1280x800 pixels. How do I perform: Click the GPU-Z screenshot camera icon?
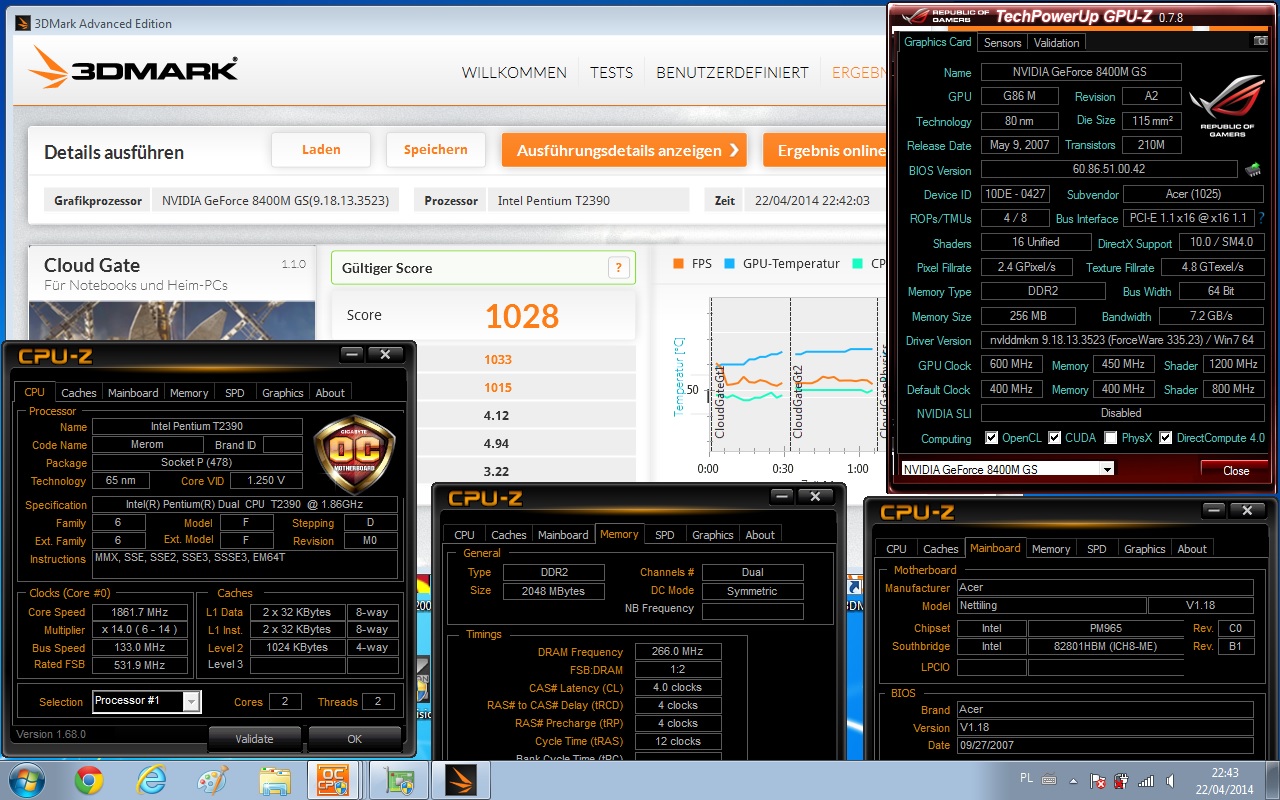coord(1260,41)
